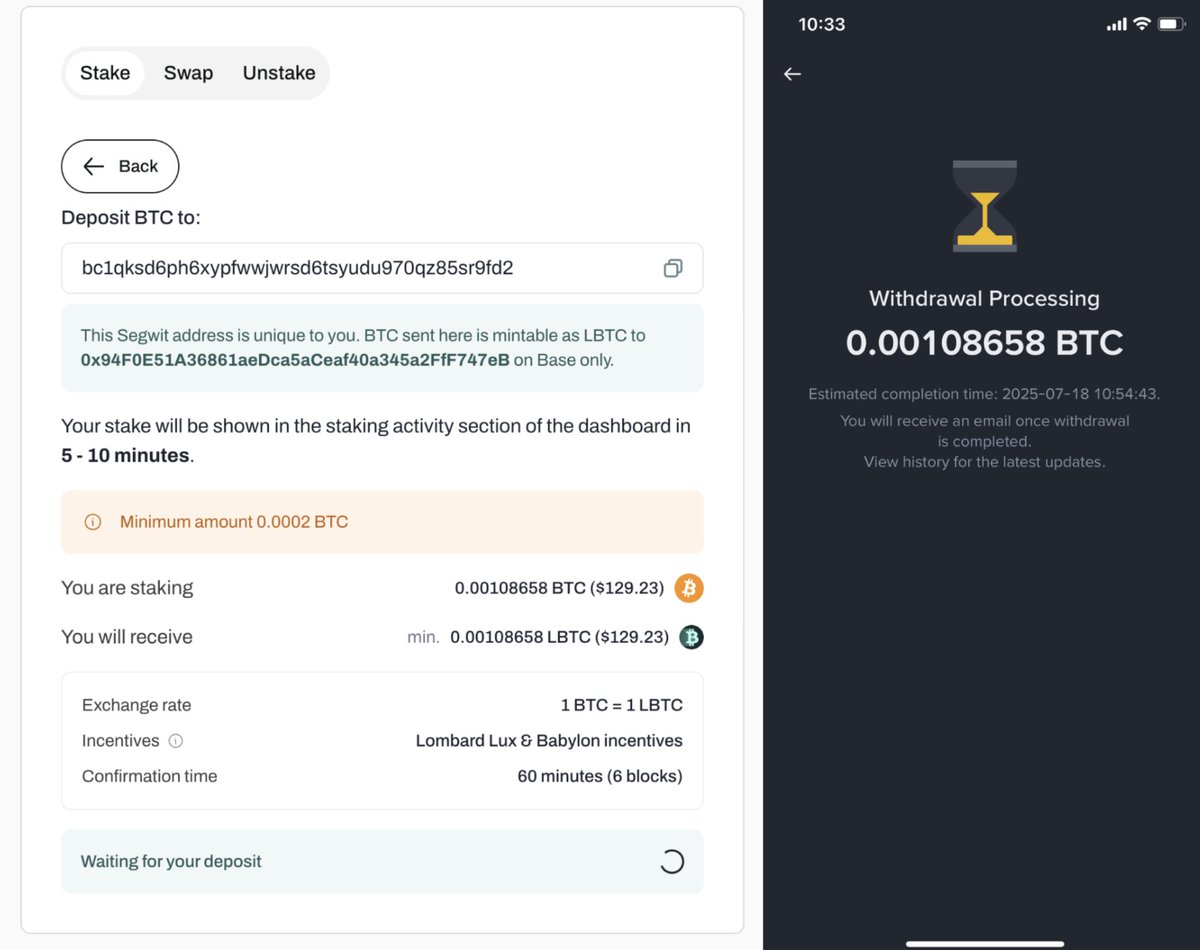Tap the battery icon in phone status bar
1200x950 pixels.
[x=1172, y=24]
